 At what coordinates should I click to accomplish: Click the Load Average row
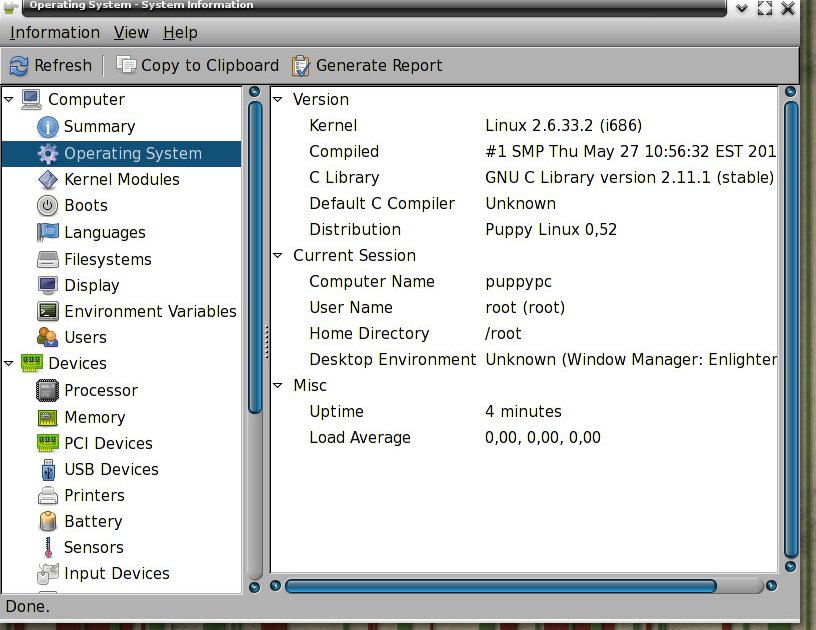[x=524, y=438]
